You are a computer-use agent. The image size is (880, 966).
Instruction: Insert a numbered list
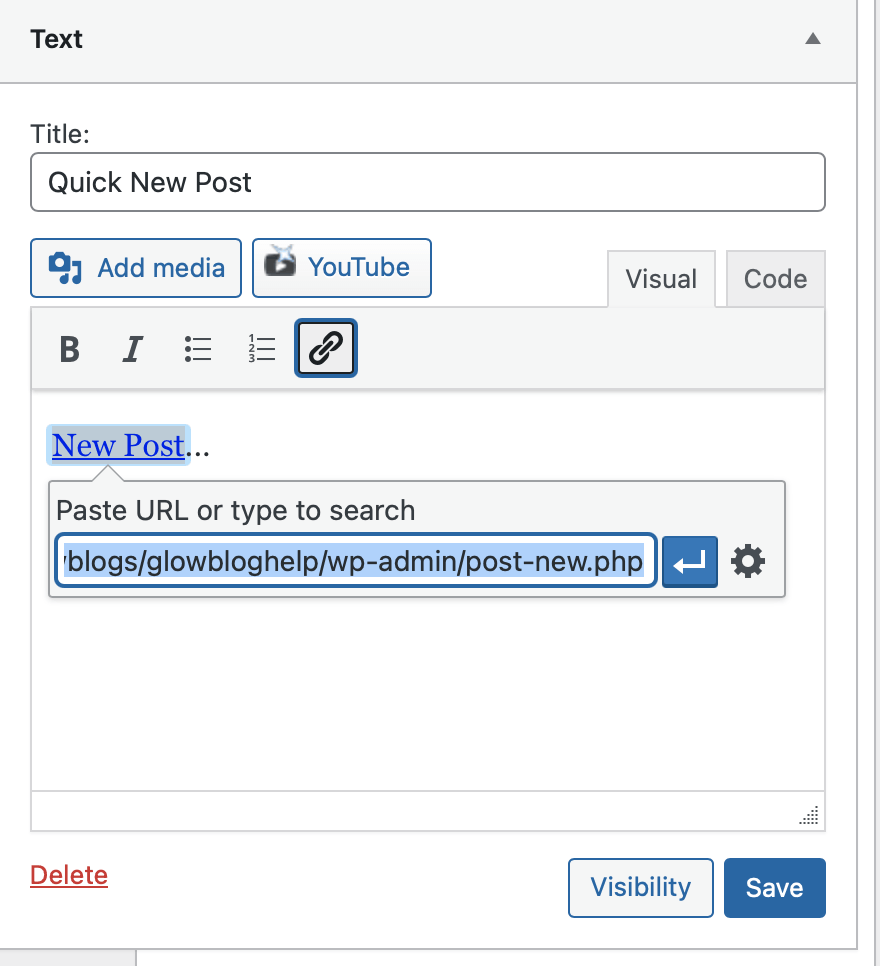tap(261, 349)
